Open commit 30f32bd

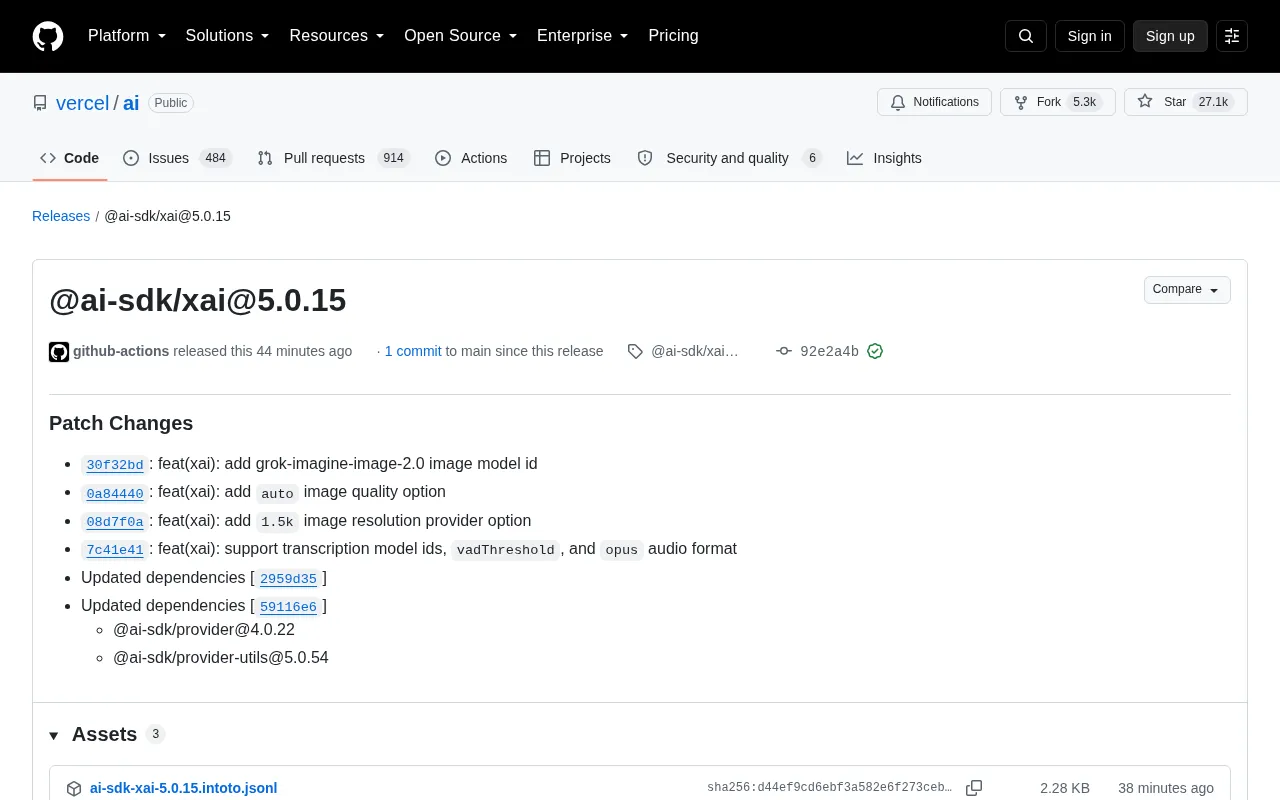pyautogui.click(x=115, y=464)
